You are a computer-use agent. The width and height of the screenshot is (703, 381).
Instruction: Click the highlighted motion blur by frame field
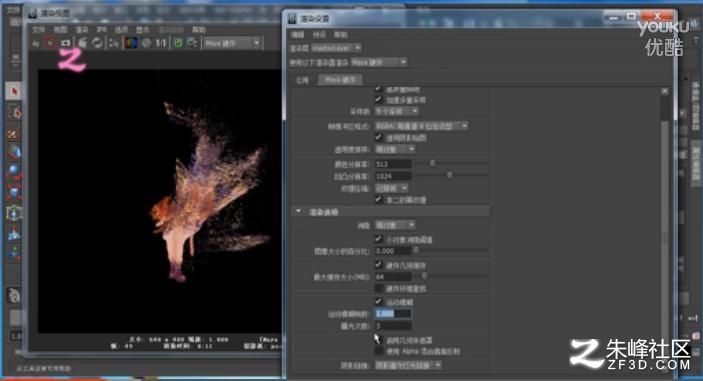click(393, 314)
